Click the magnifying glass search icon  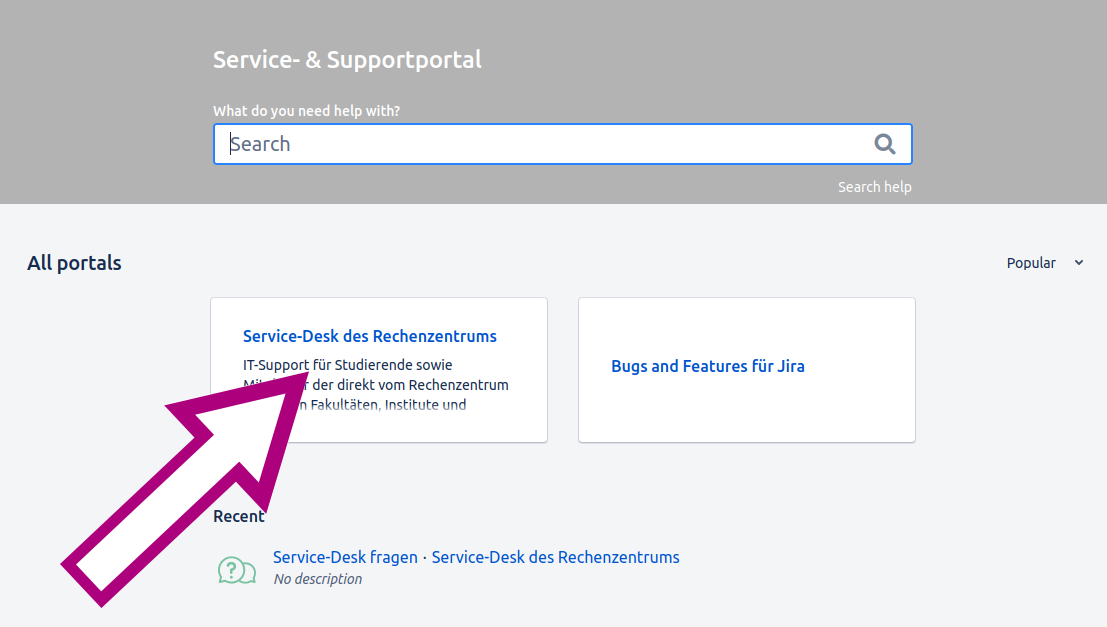pyautogui.click(x=884, y=144)
